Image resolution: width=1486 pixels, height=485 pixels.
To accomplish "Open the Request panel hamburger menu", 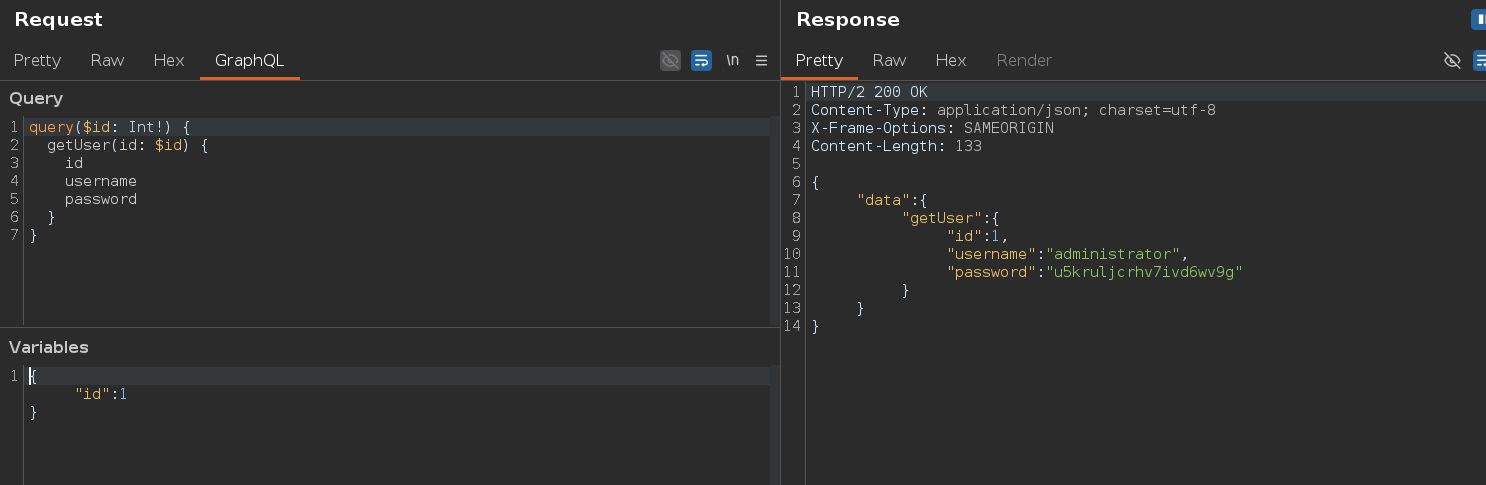I will (761, 61).
